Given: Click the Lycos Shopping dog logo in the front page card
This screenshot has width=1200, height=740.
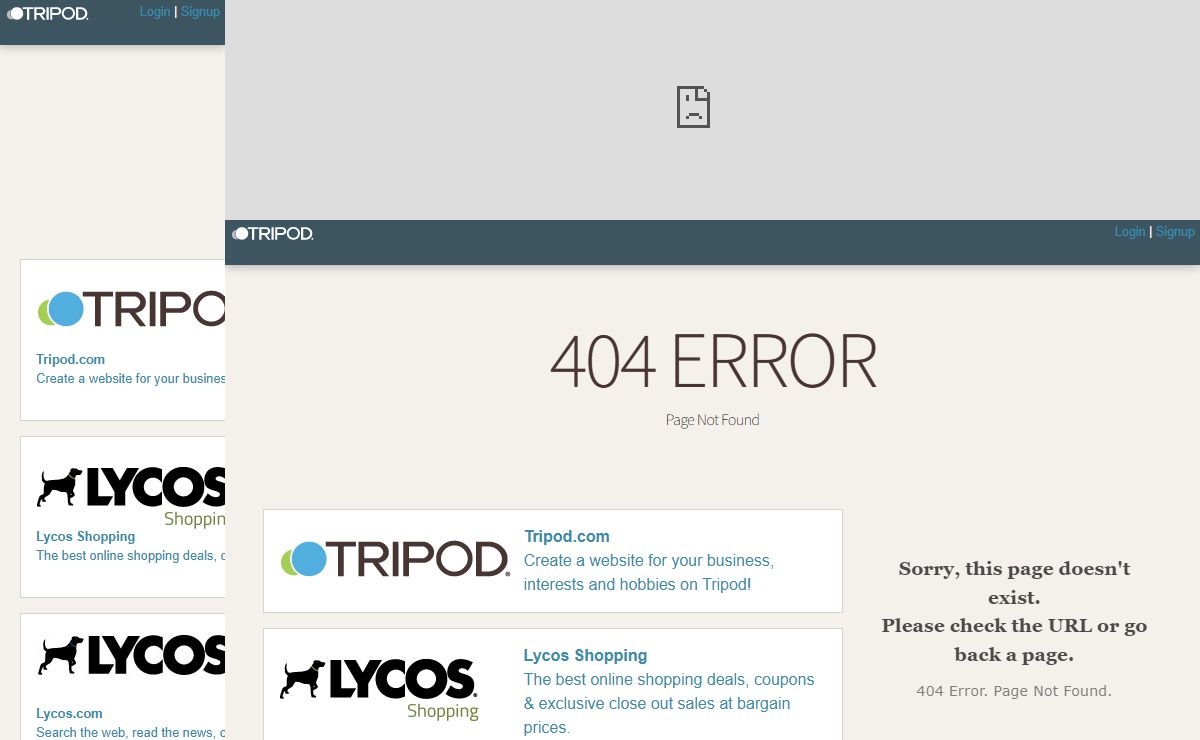Looking at the screenshot, I should pyautogui.click(x=379, y=689).
